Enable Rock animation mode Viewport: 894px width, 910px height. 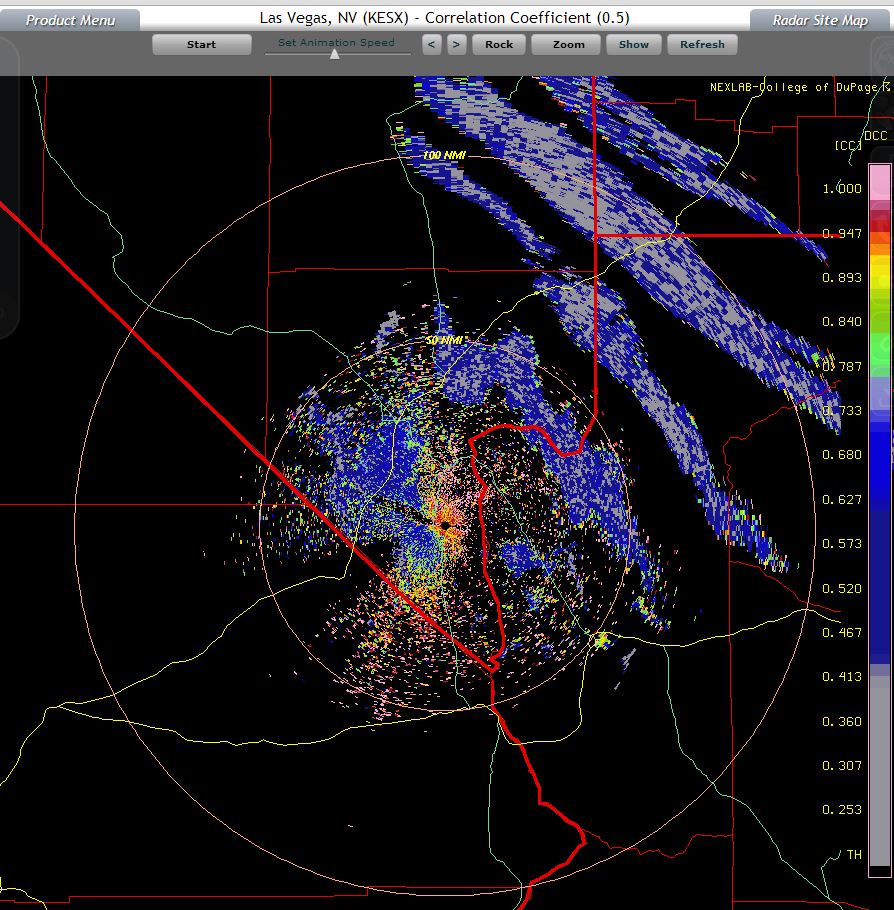[x=499, y=44]
